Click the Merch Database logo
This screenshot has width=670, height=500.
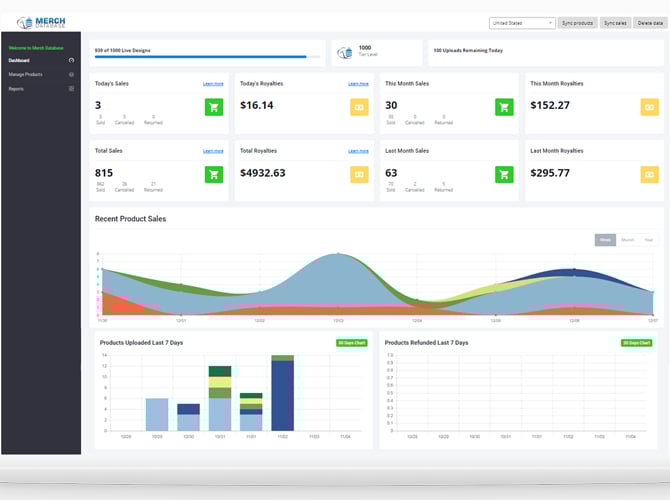[x=41, y=22]
